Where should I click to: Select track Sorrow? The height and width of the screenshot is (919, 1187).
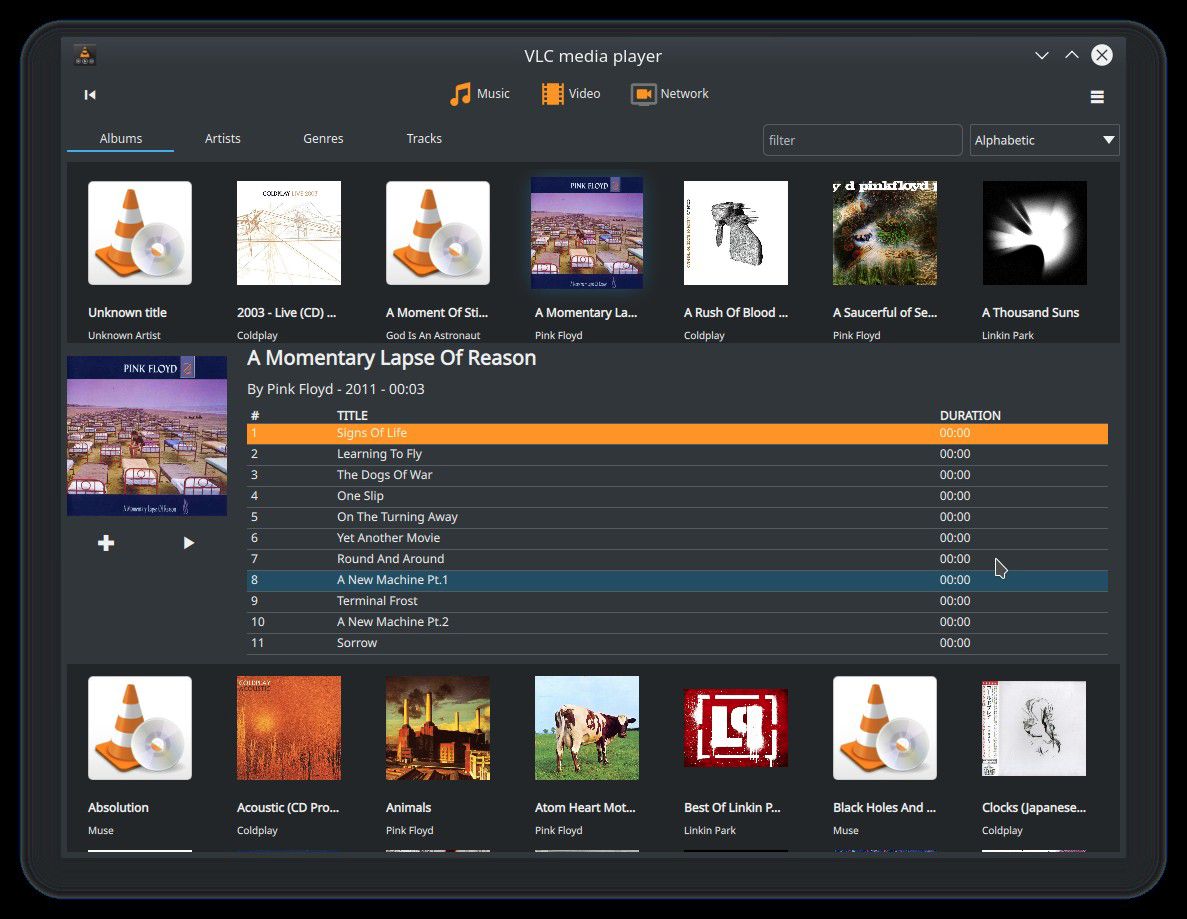tap(677, 643)
